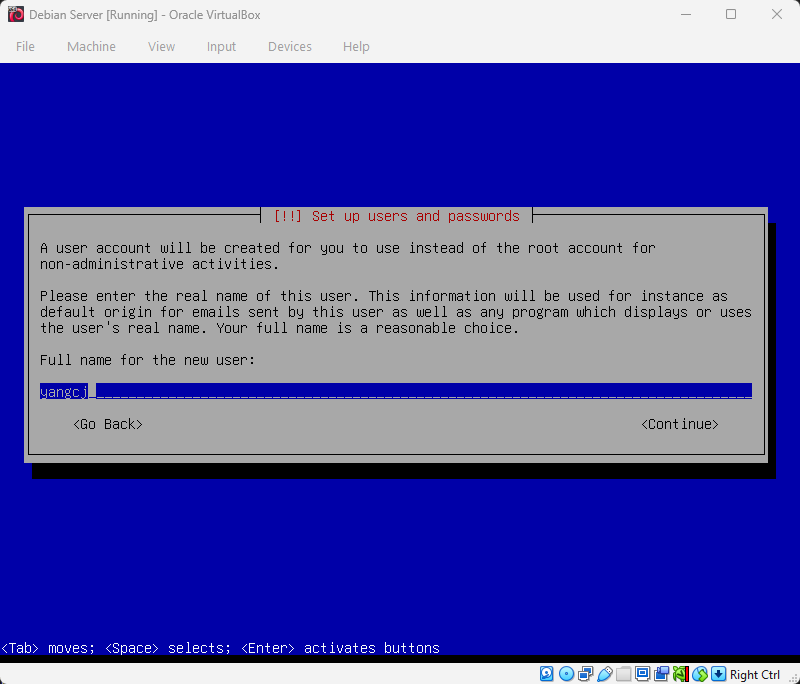Click the Right Ctrl host key indicator

tap(754, 673)
